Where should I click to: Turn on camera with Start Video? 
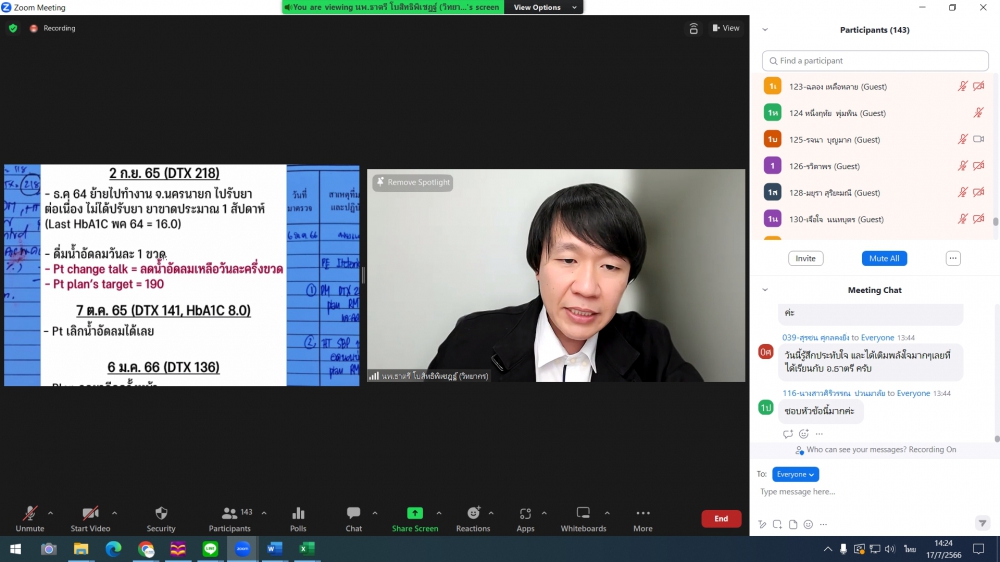click(90, 518)
